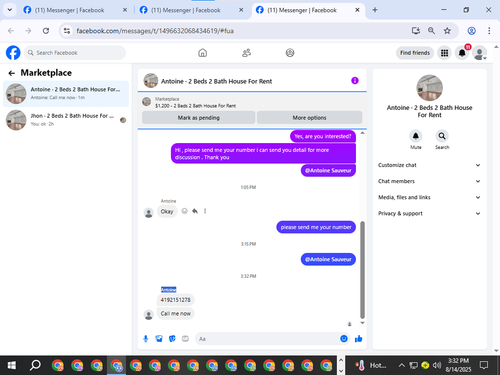This screenshot has height=375, width=500.
Task: Open the account profile menu
Action: tap(480, 53)
